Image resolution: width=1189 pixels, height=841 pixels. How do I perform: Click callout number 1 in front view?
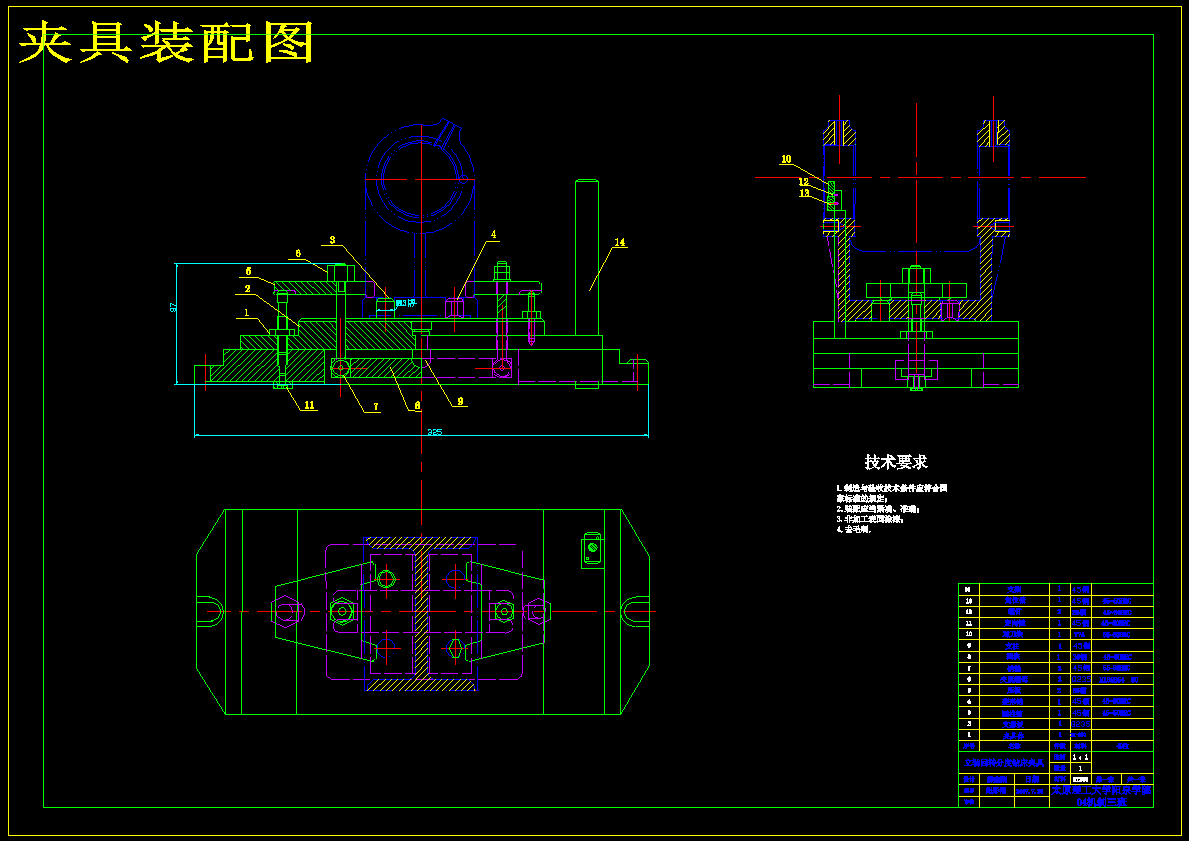[x=246, y=312]
